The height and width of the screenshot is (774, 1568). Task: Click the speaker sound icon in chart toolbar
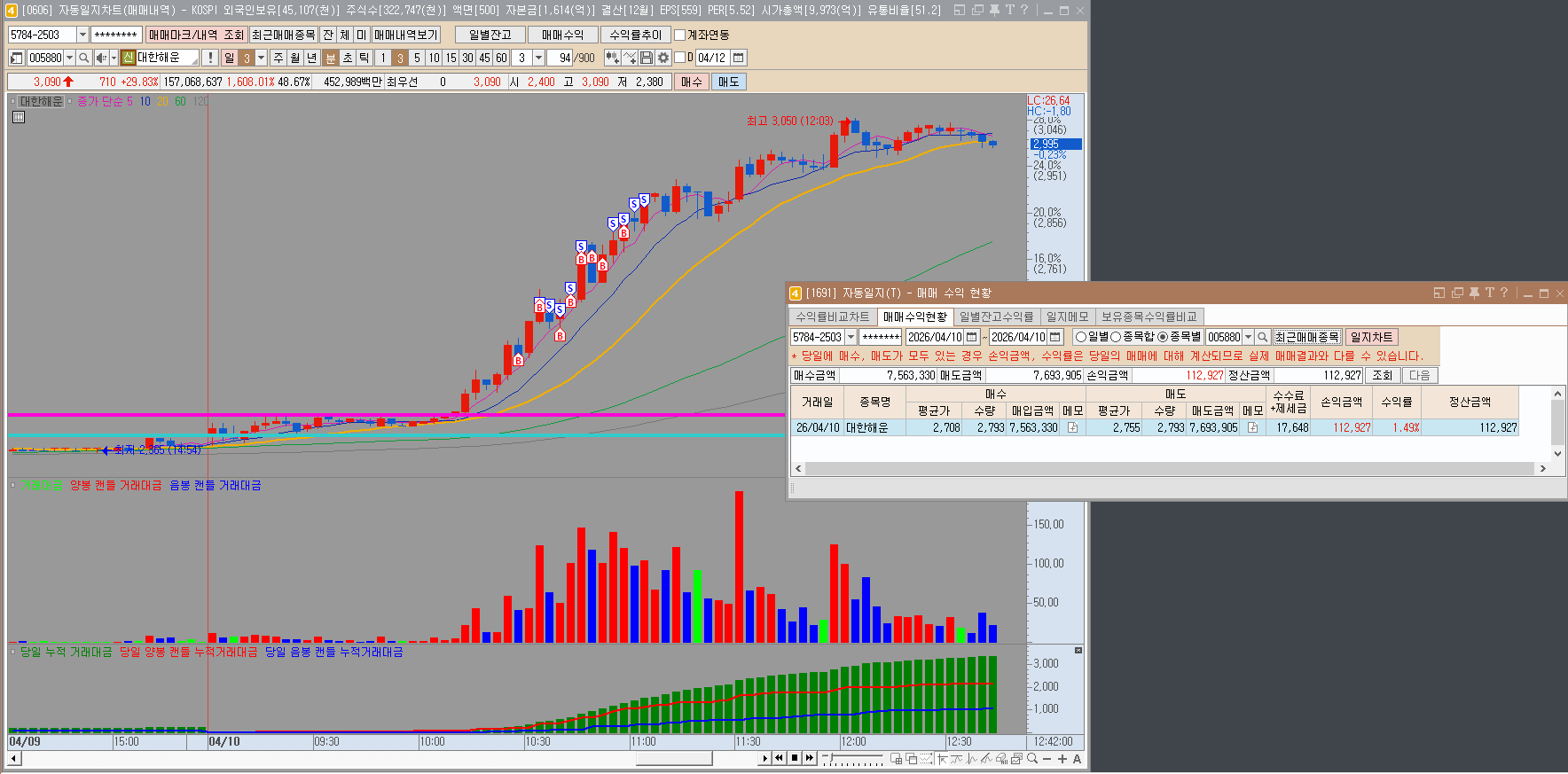[x=101, y=58]
